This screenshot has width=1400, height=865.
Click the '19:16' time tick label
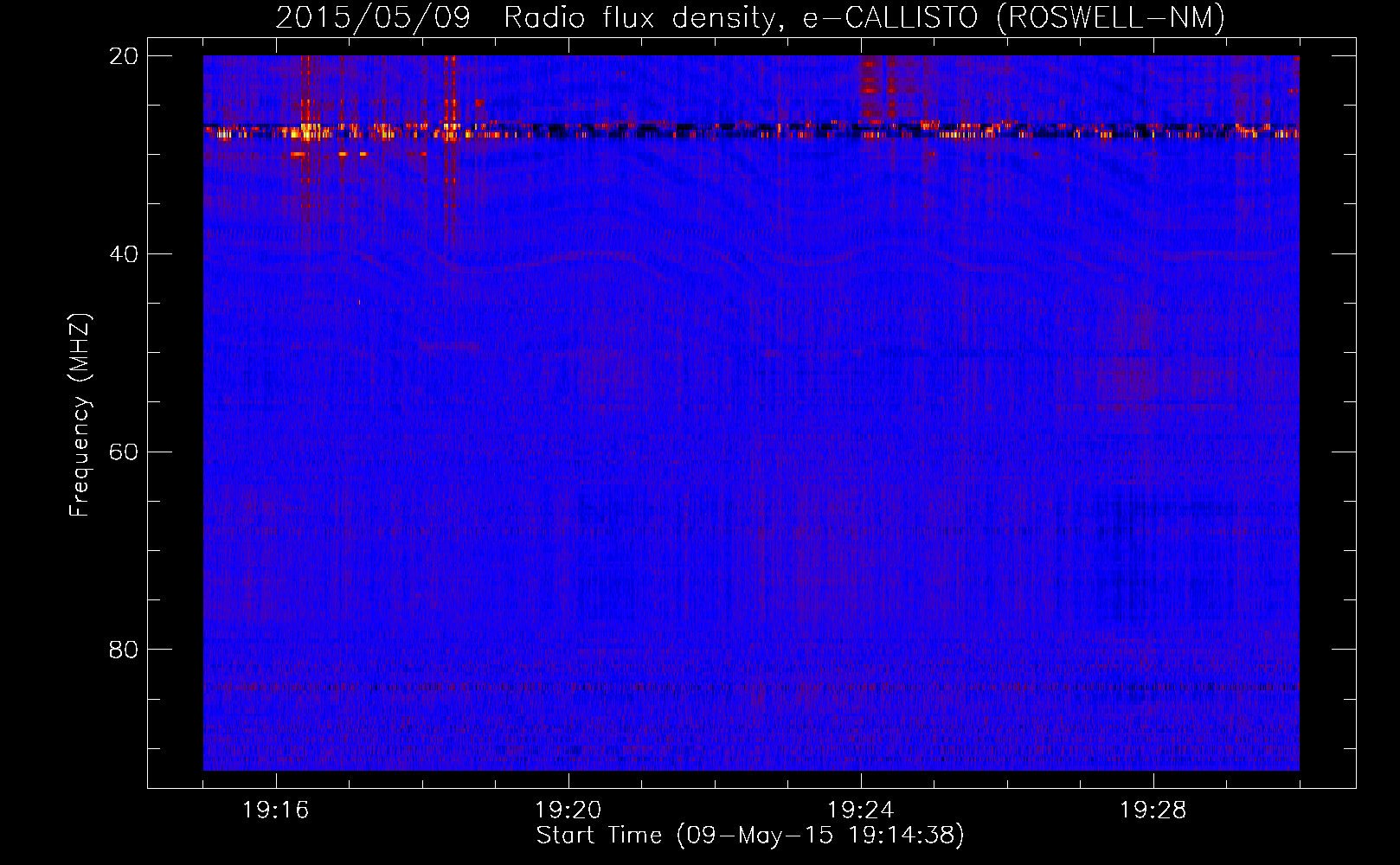point(275,811)
